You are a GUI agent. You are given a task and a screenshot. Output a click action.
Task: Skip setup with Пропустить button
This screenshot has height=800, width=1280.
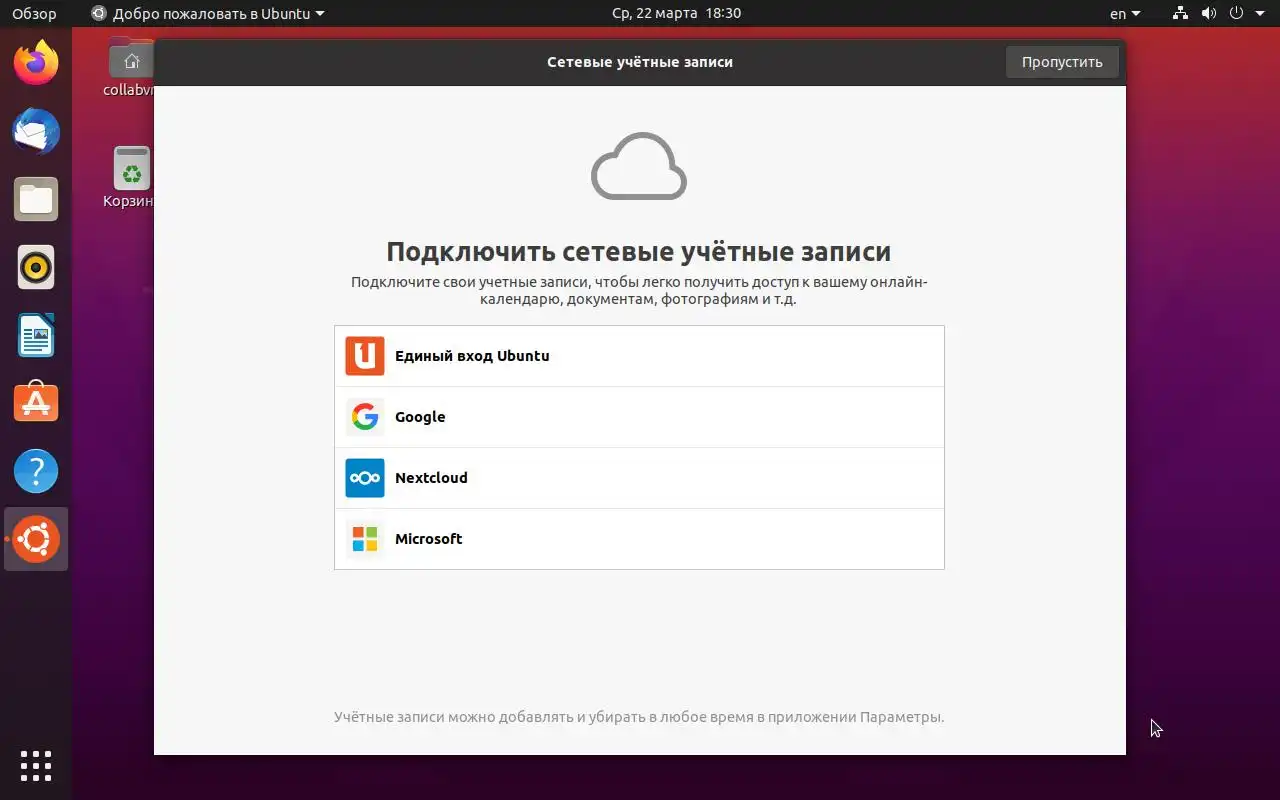click(x=1062, y=62)
